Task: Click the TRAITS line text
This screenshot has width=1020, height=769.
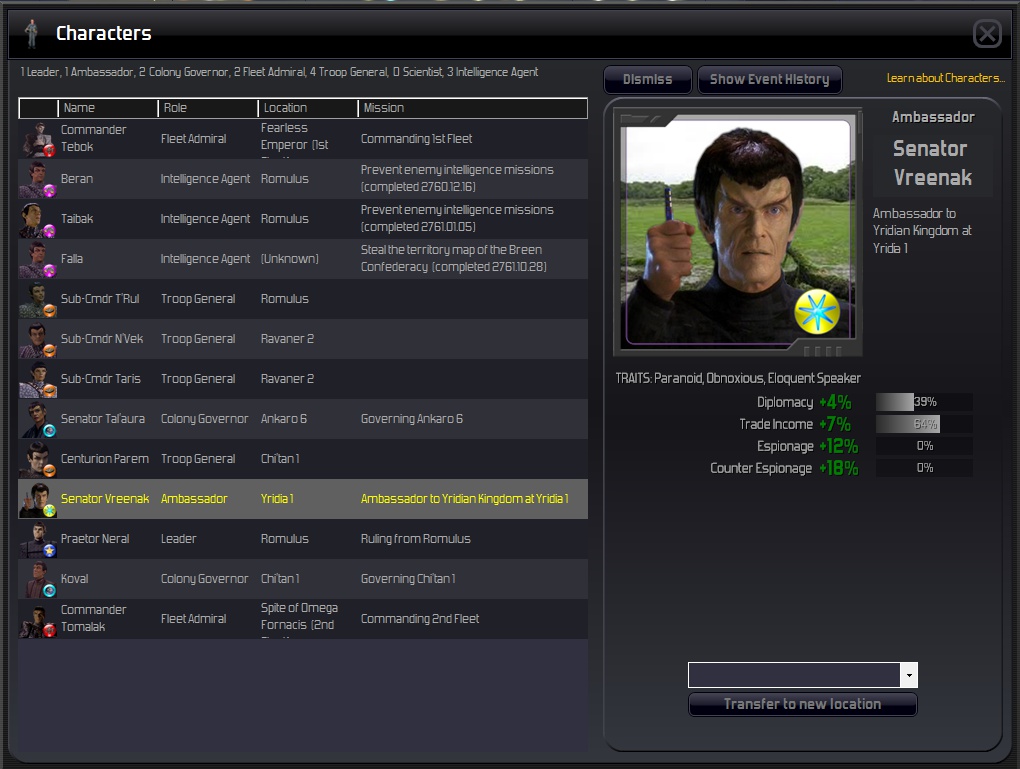Action: 738,379
